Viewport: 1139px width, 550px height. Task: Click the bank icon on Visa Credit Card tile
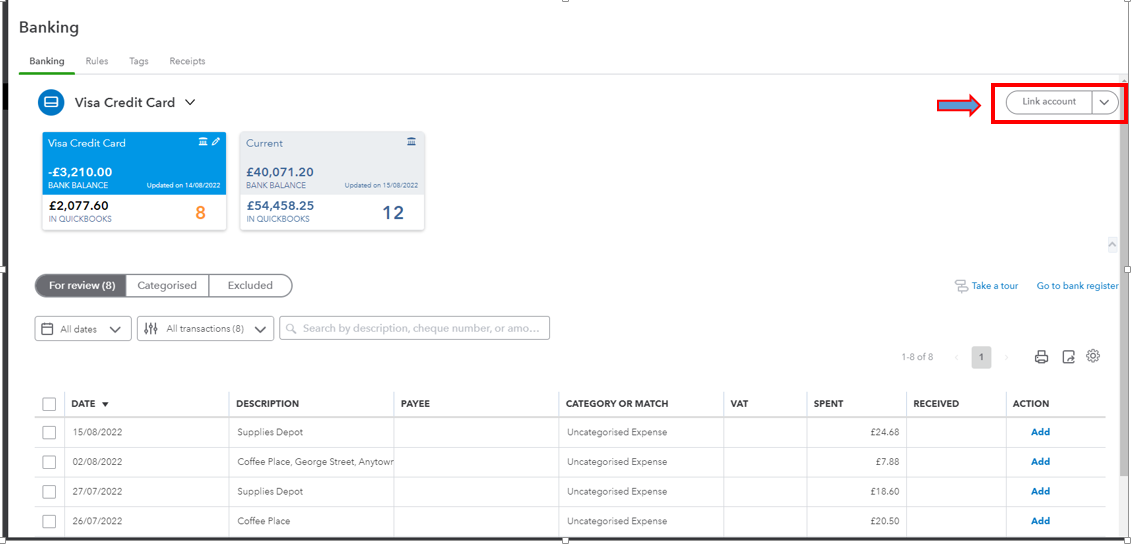[x=203, y=142]
